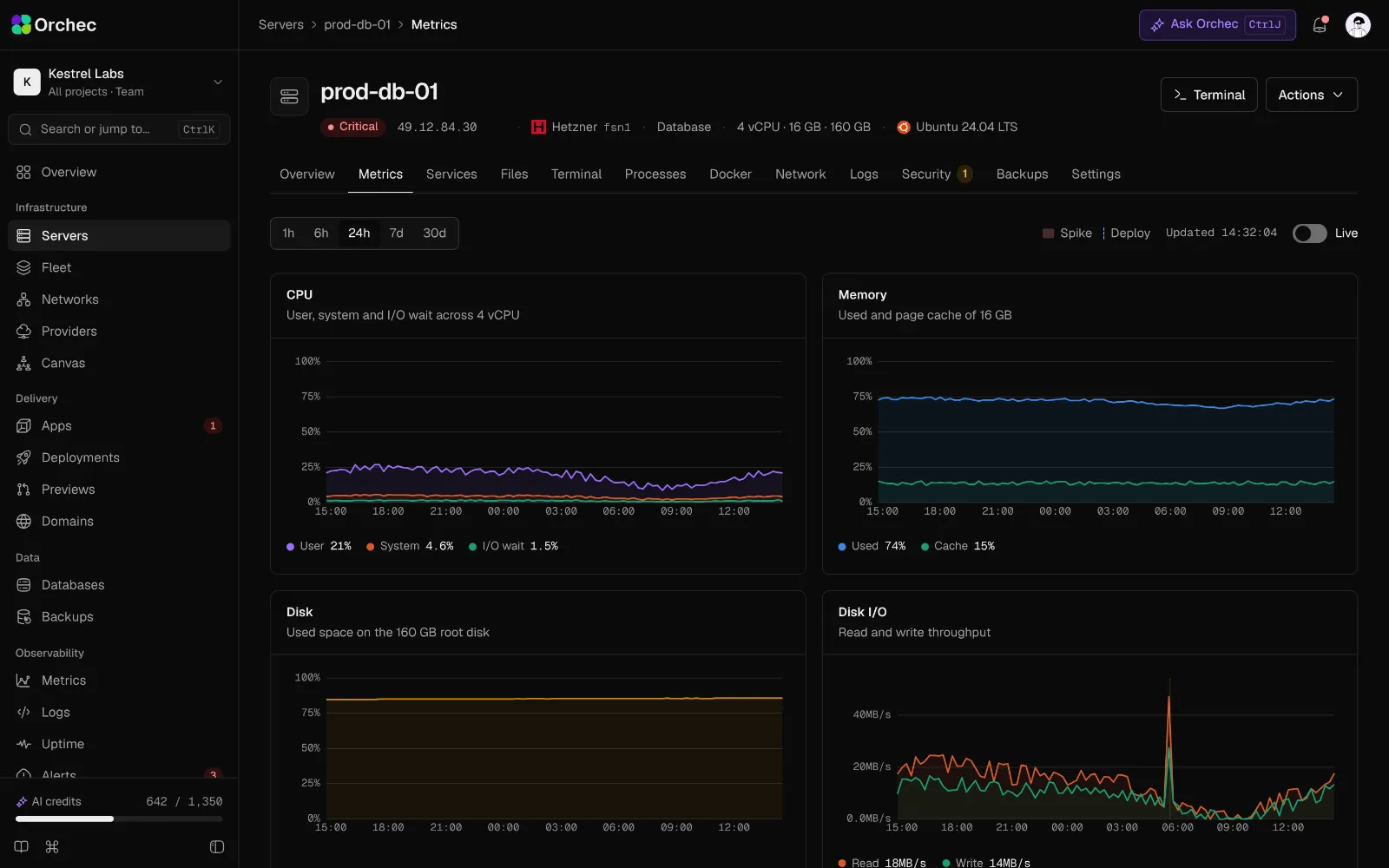This screenshot has height=868, width=1389.
Task: Open Canvas in the sidebar
Action: [x=119, y=363]
